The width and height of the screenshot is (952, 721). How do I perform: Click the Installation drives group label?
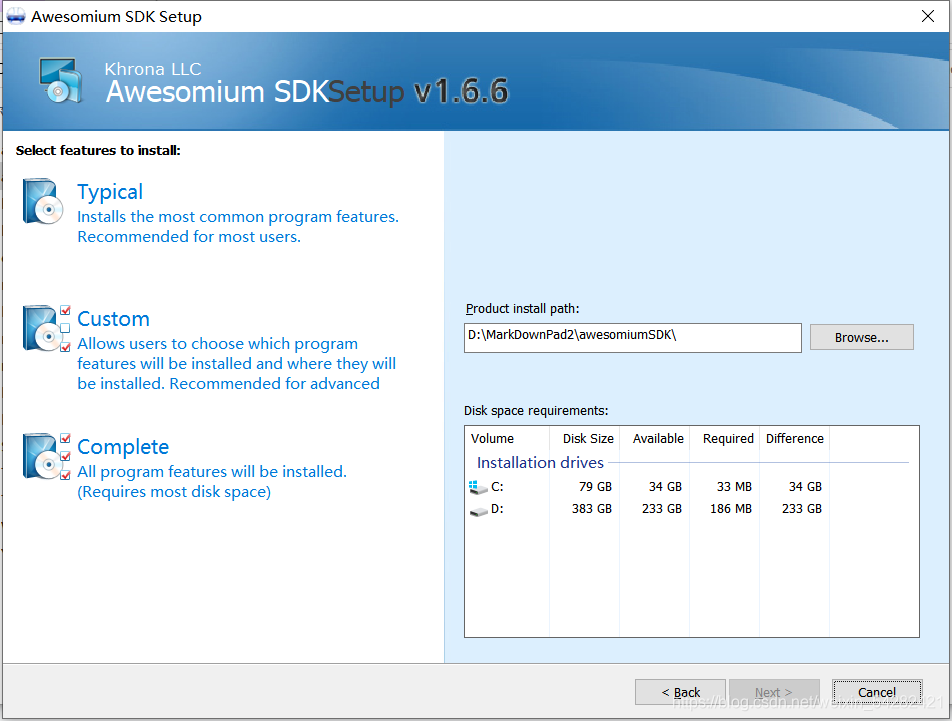(540, 462)
